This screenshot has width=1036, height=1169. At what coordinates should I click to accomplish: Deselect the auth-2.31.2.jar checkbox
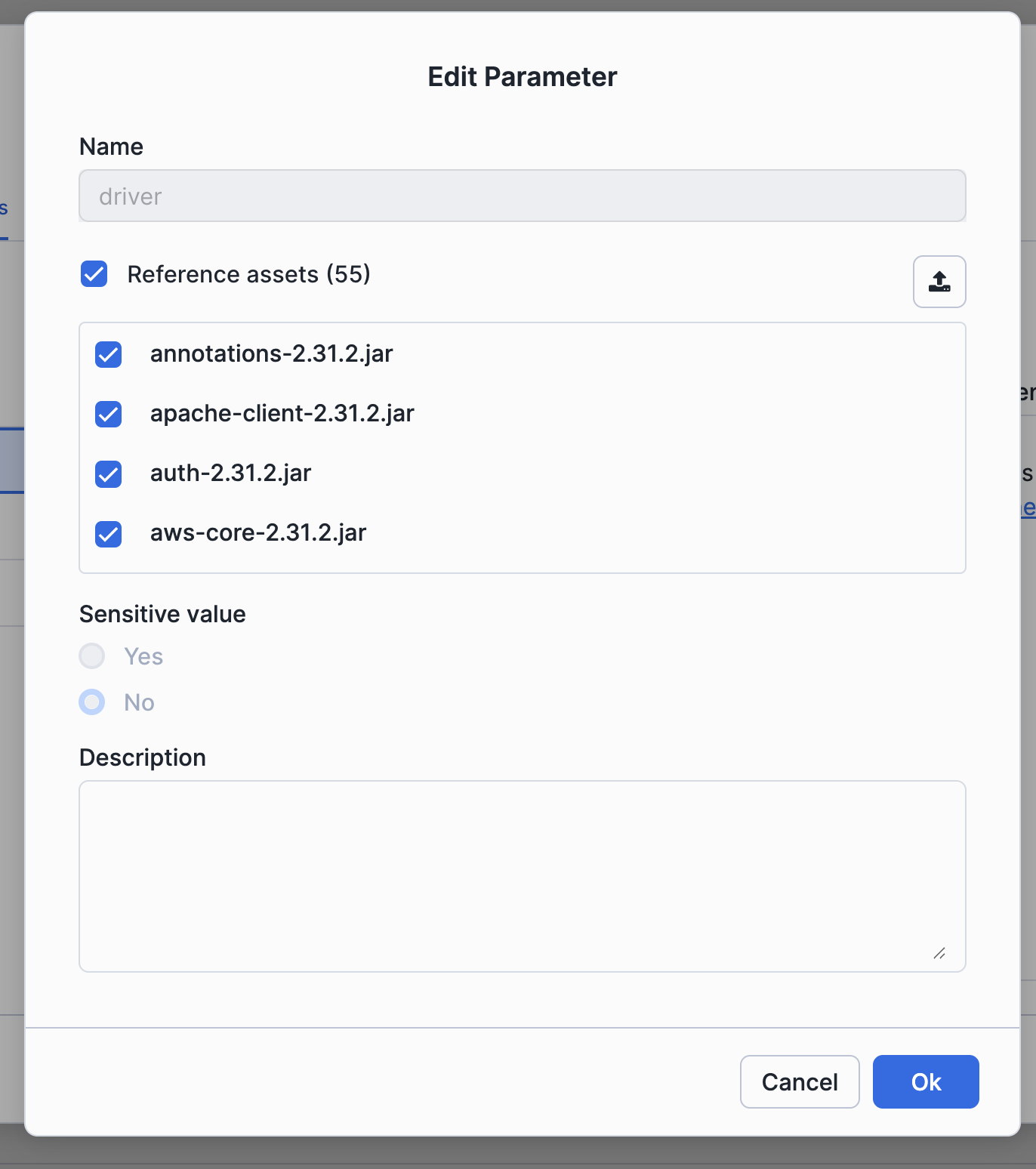[109, 473]
